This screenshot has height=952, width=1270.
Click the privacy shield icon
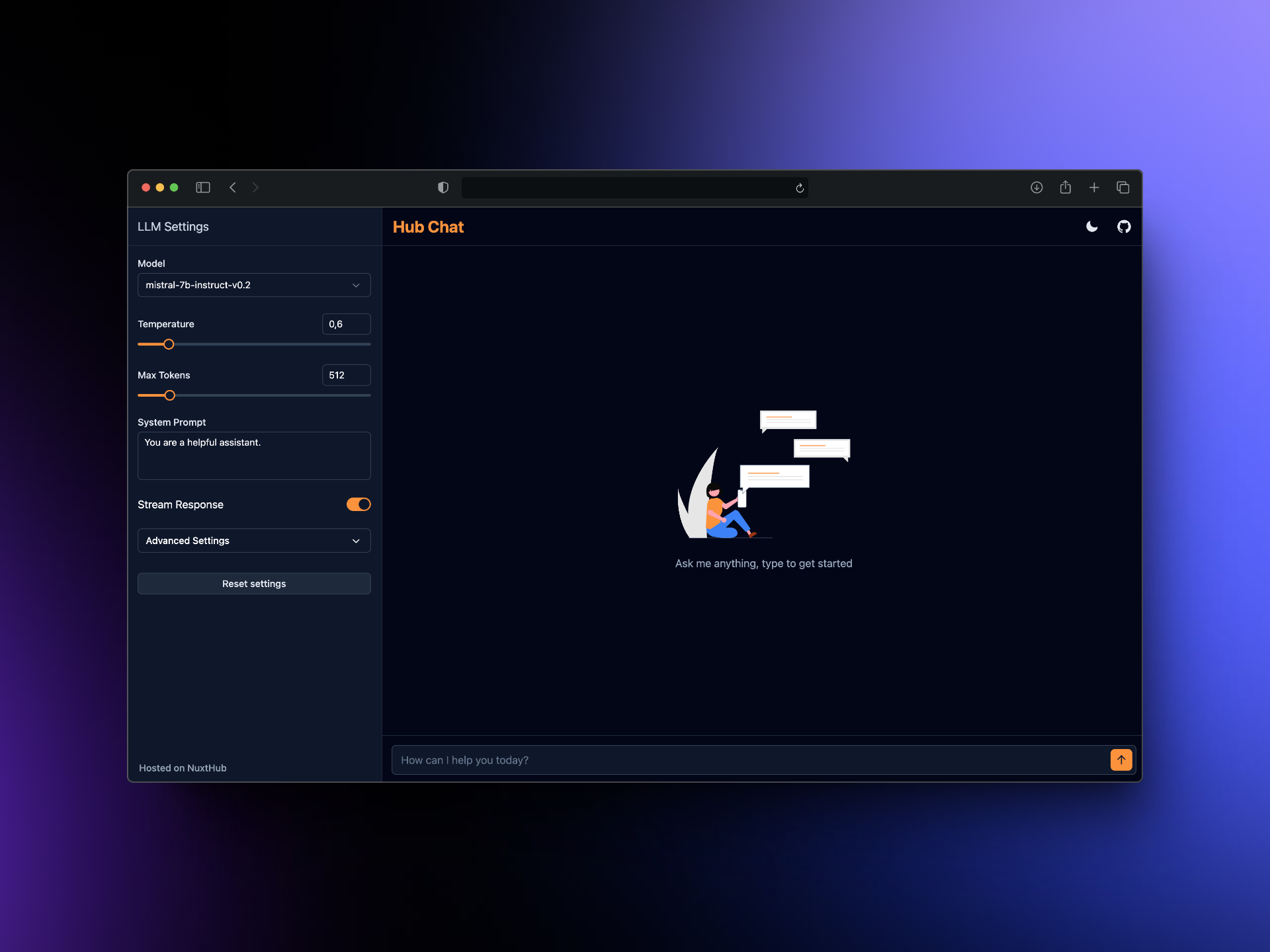click(443, 188)
